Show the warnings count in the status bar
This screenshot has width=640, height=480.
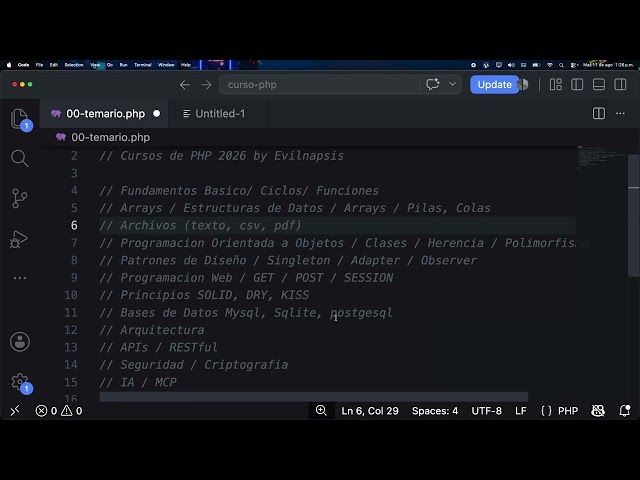pyautogui.click(x=71, y=411)
